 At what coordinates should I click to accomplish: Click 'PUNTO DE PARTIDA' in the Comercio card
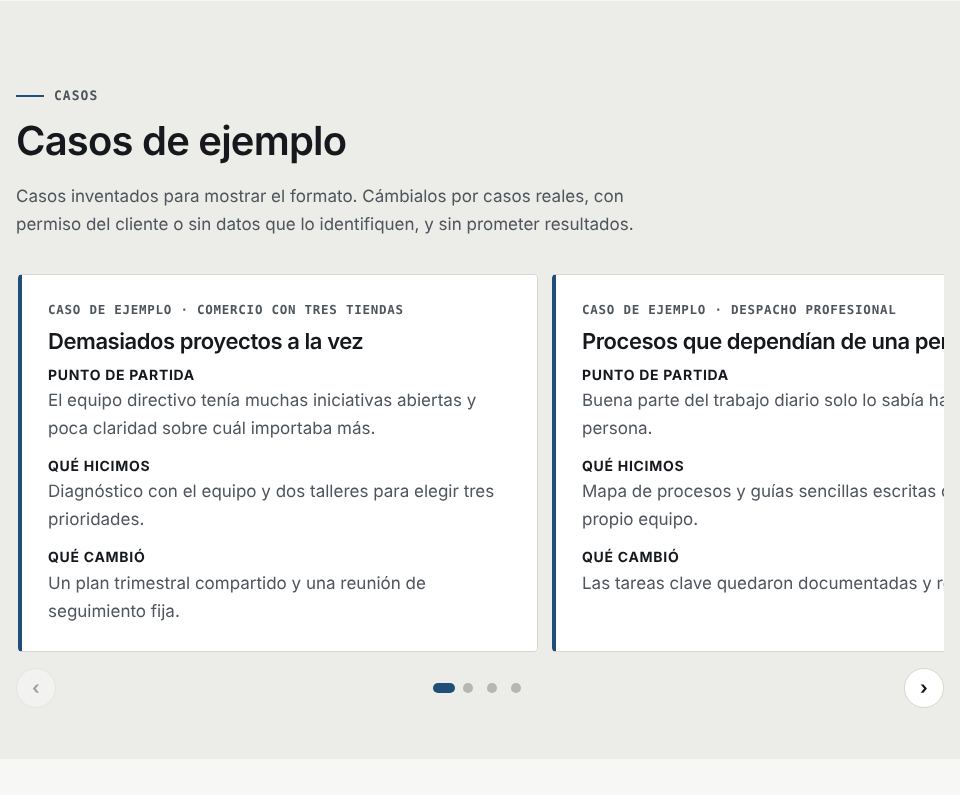[121, 375]
